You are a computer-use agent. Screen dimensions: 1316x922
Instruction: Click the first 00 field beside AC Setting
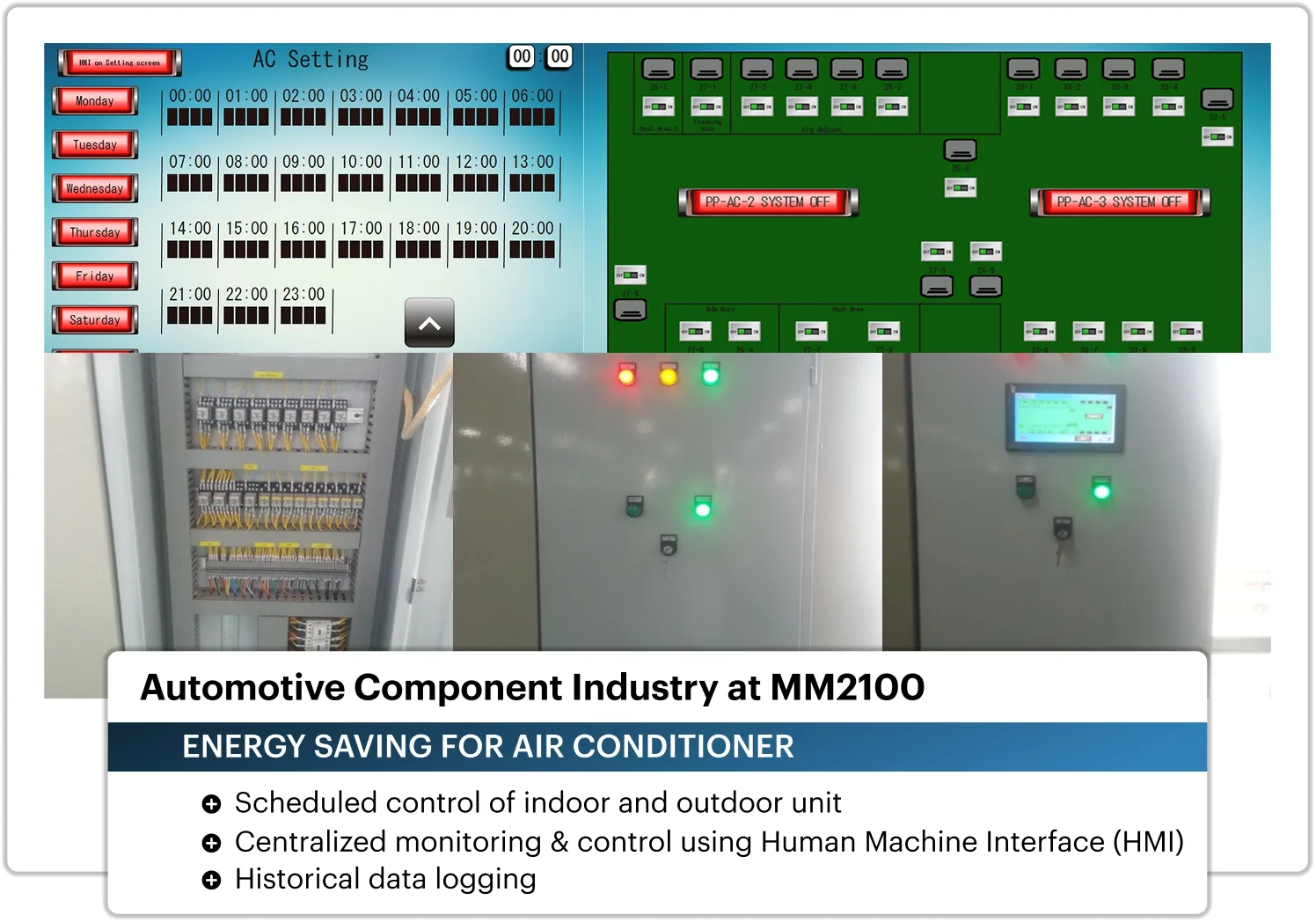(x=522, y=56)
